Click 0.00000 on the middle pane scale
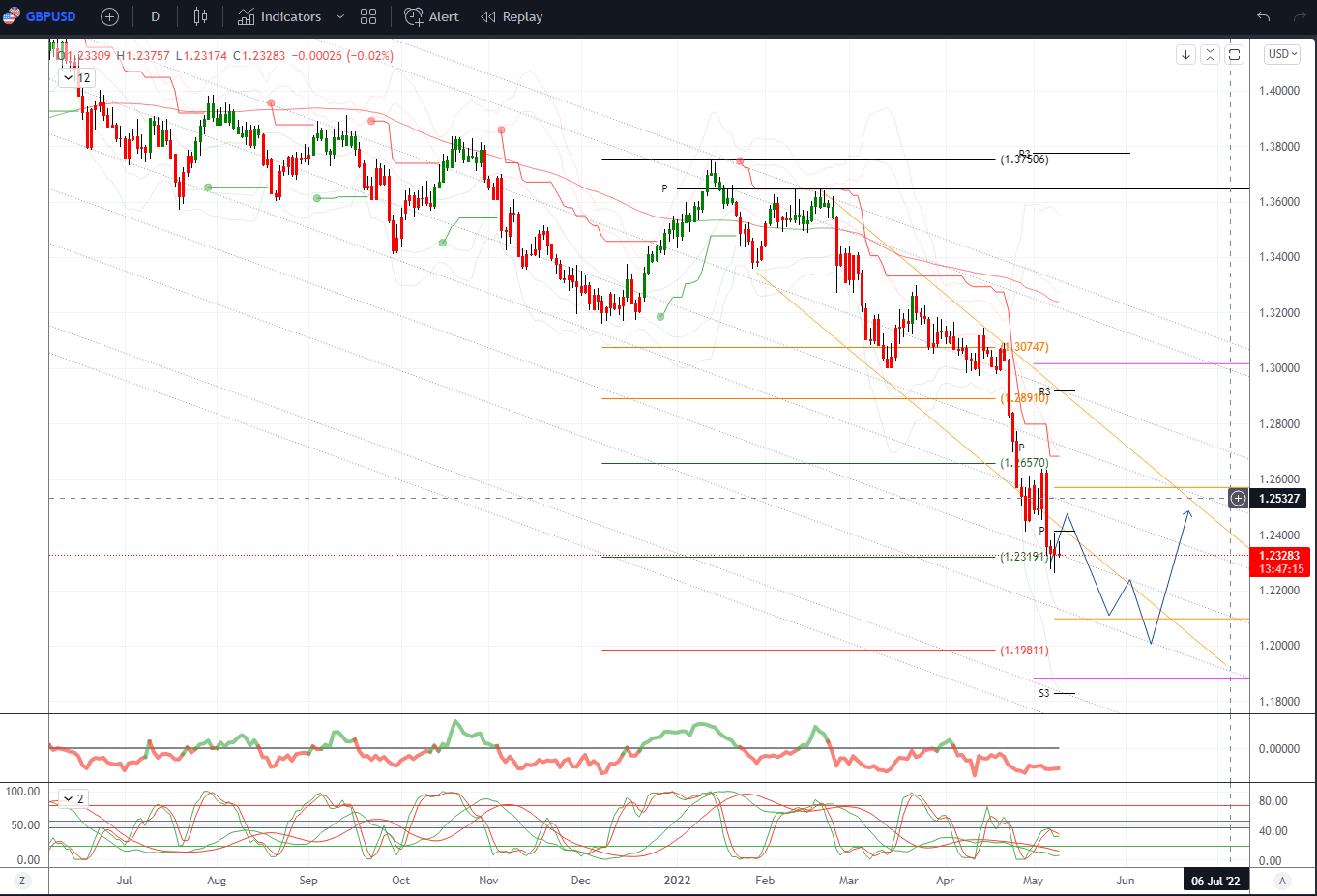Viewport: 1317px width, 896px height. click(1278, 749)
